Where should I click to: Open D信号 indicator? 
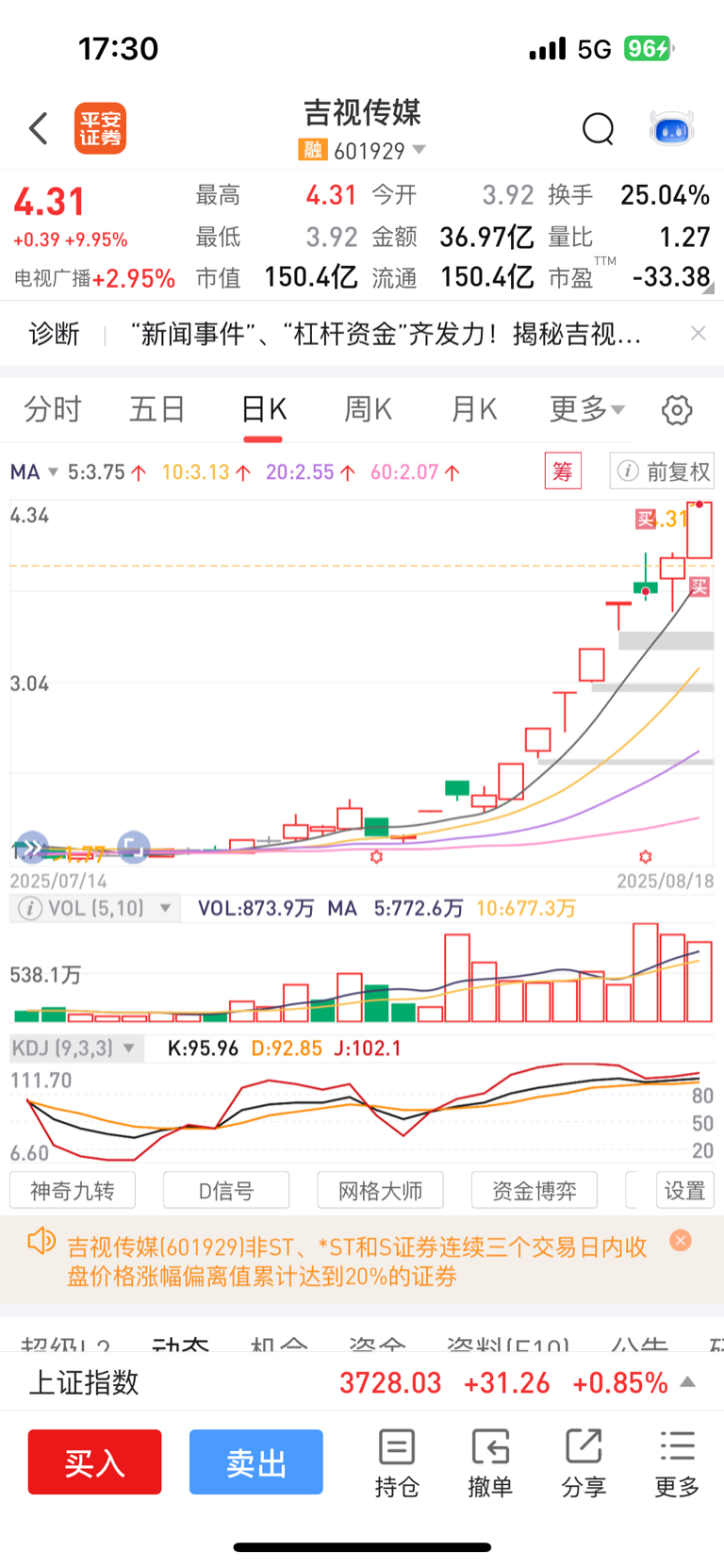point(226,1190)
